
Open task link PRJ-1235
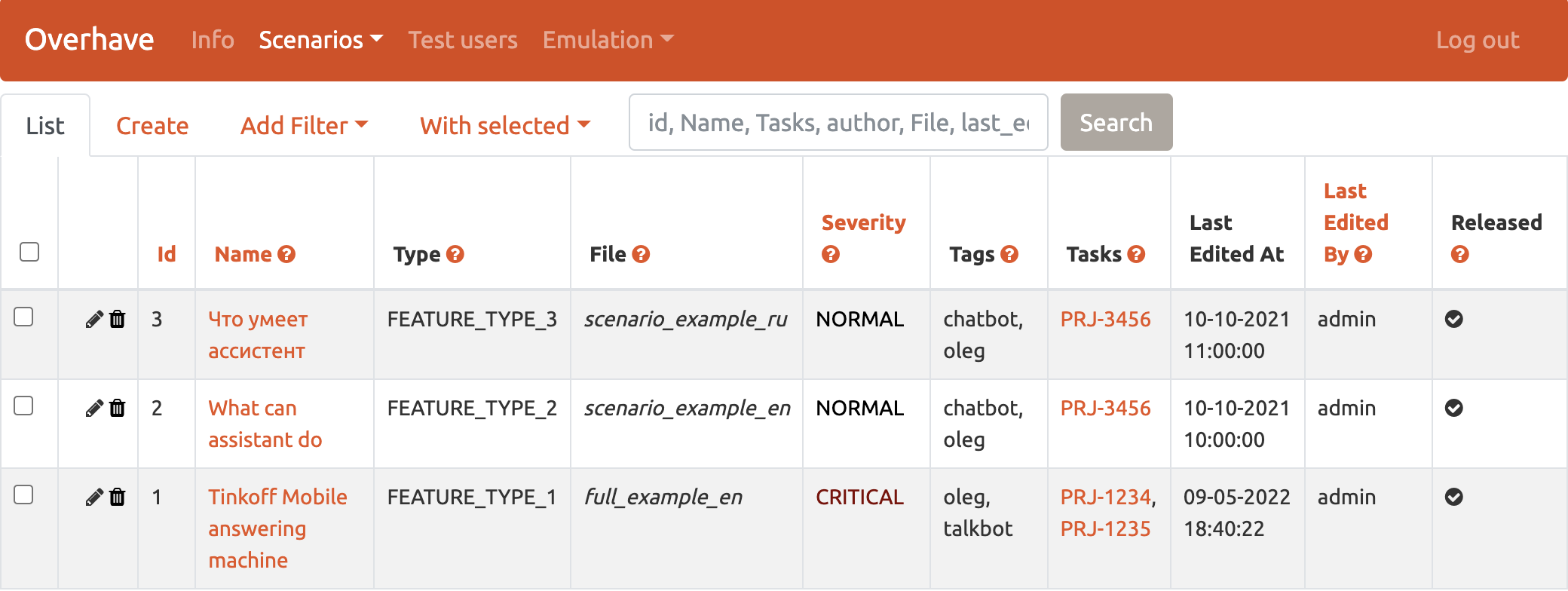[x=1105, y=528]
